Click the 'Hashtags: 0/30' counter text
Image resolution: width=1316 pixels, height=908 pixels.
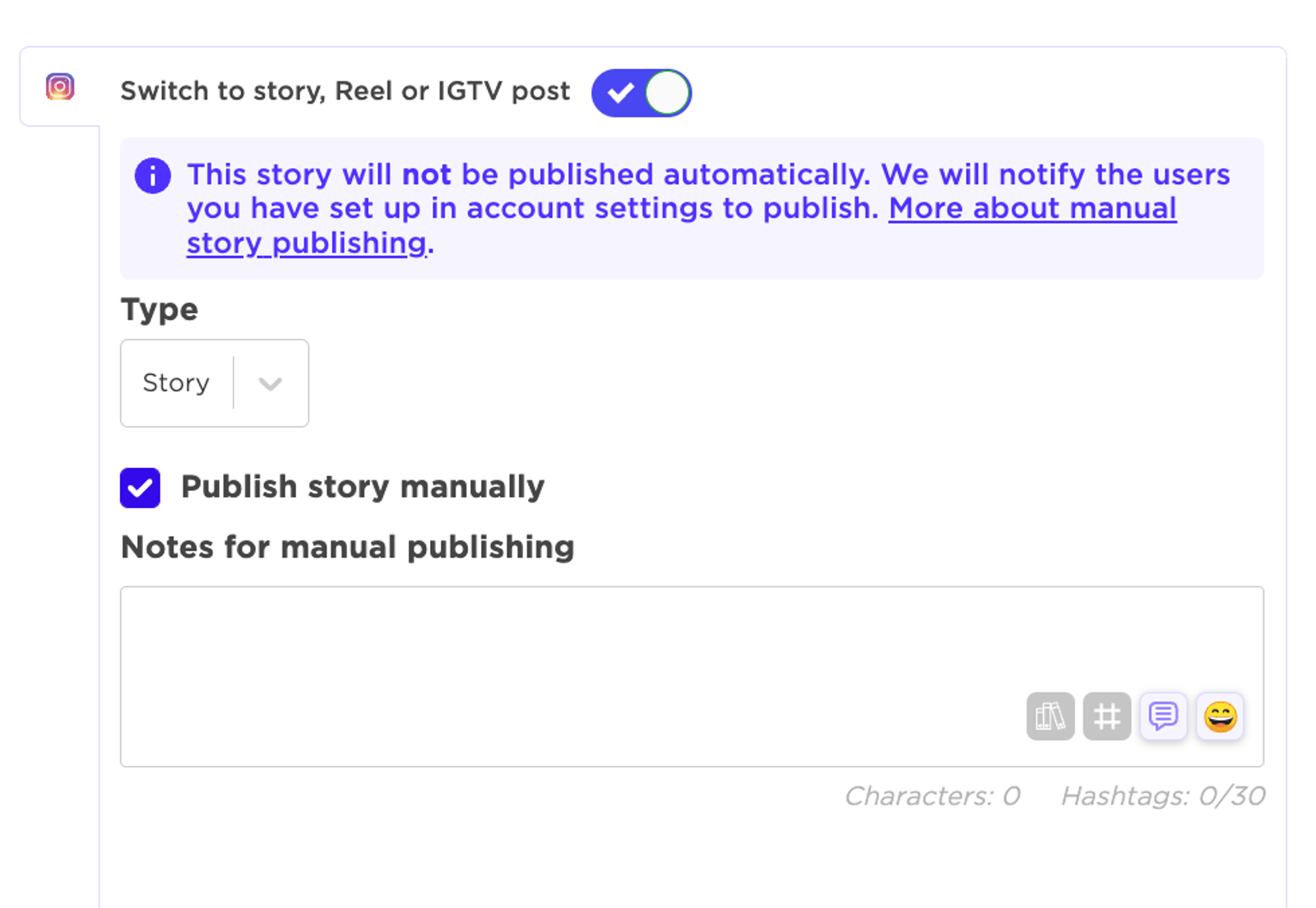tap(1163, 796)
